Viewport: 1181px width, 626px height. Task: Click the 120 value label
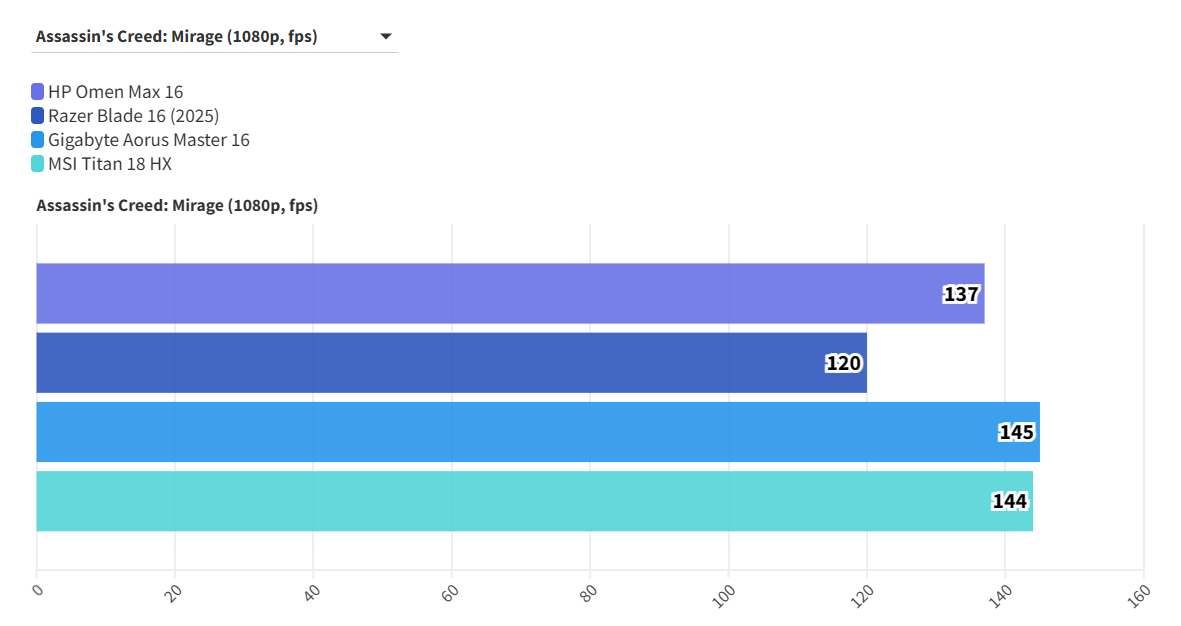pyautogui.click(x=843, y=363)
